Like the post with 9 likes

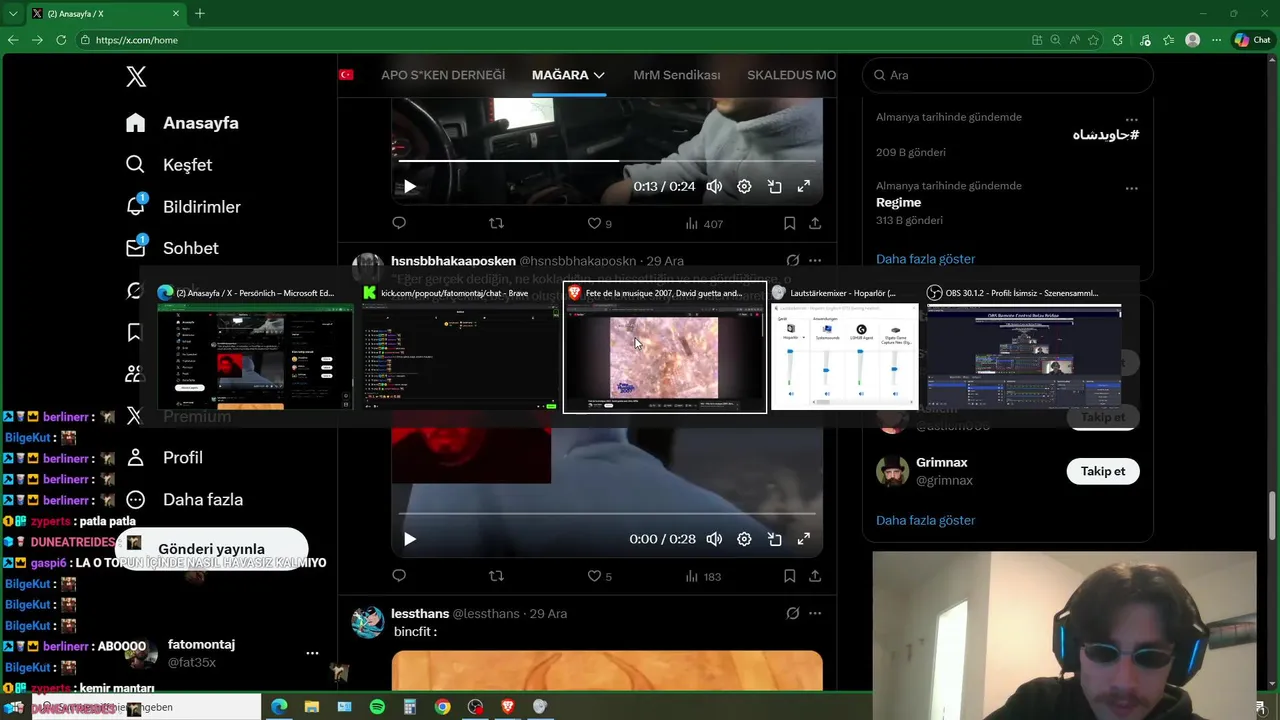pyautogui.click(x=599, y=223)
